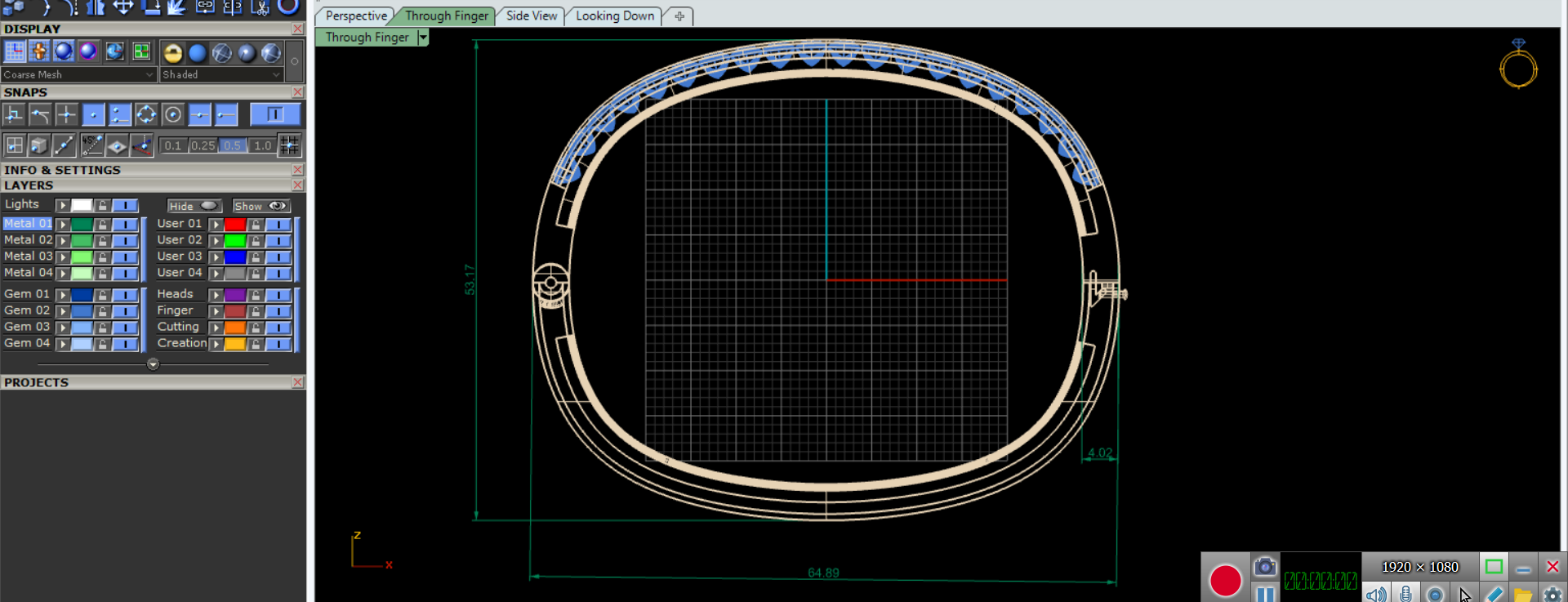The height and width of the screenshot is (602, 1568).
Task: Toggle the construction grid display icon
Action: (x=15, y=51)
